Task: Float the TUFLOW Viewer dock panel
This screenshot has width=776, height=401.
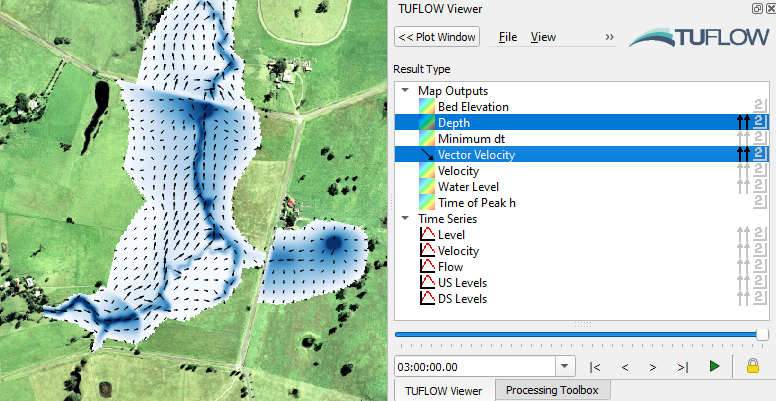Action: (757, 9)
